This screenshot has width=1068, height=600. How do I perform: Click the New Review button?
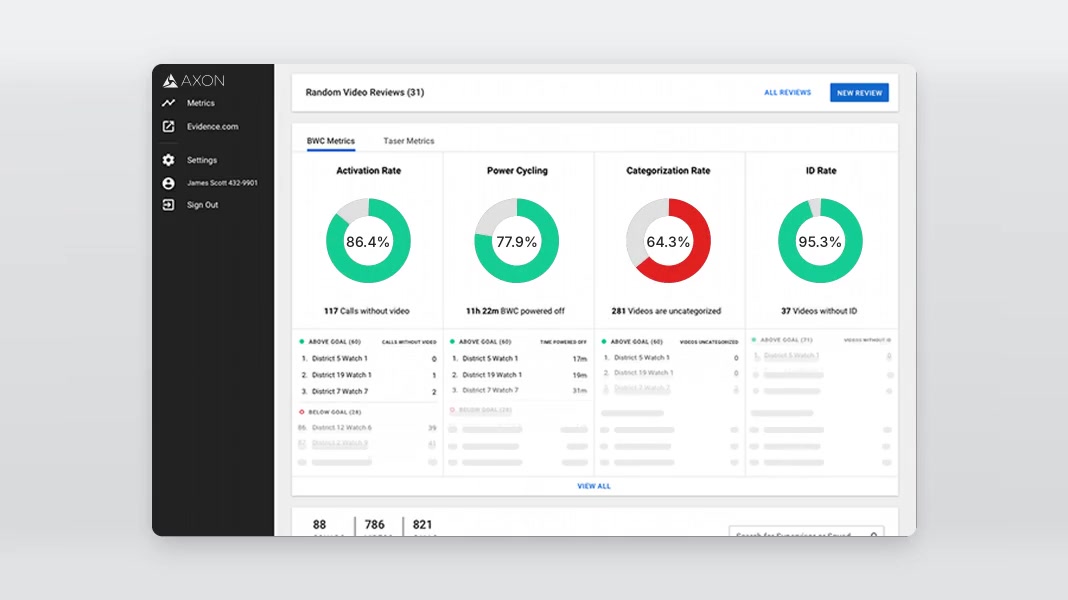[859, 93]
